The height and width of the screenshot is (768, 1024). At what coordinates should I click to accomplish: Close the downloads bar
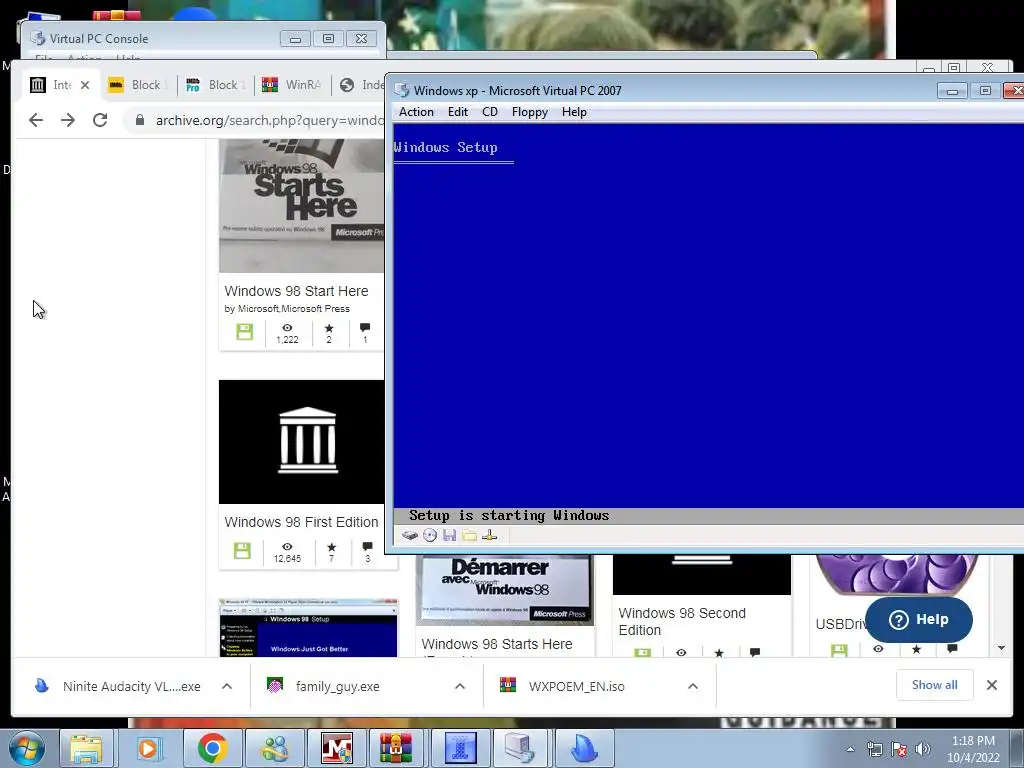992,685
